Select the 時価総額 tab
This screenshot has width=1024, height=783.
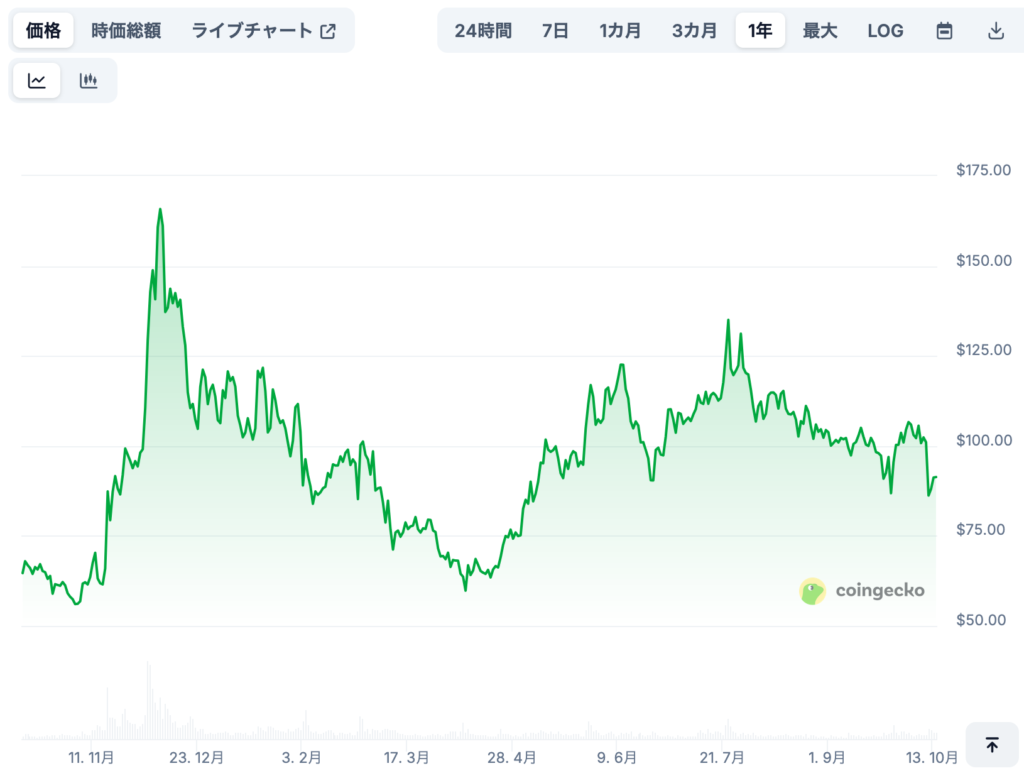[x=126, y=31]
